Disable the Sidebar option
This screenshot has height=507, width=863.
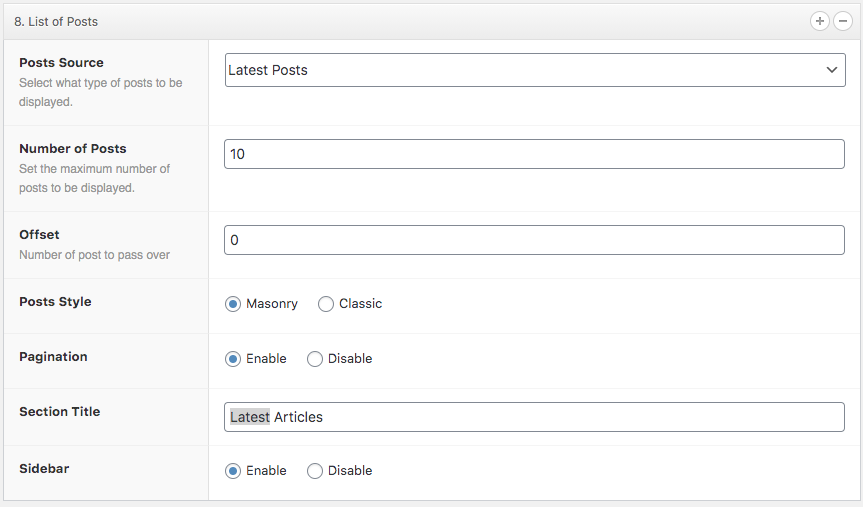315,471
